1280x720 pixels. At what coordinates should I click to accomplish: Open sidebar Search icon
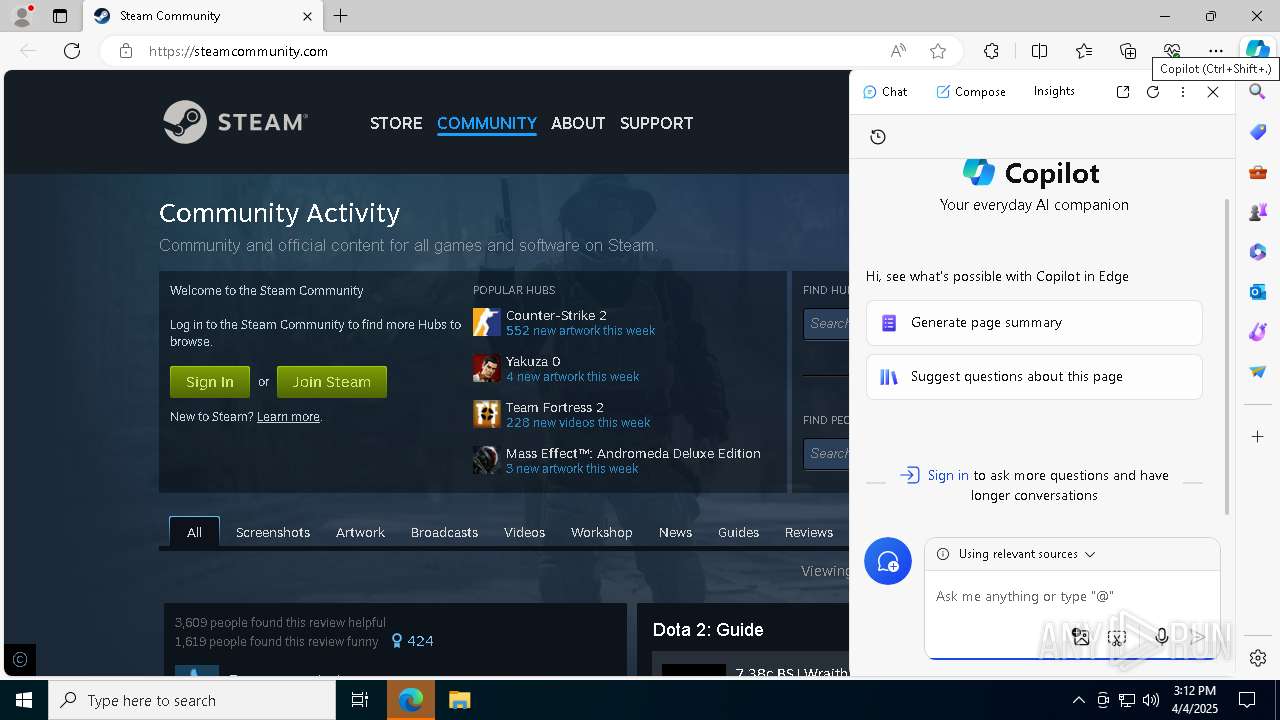click(x=1258, y=92)
